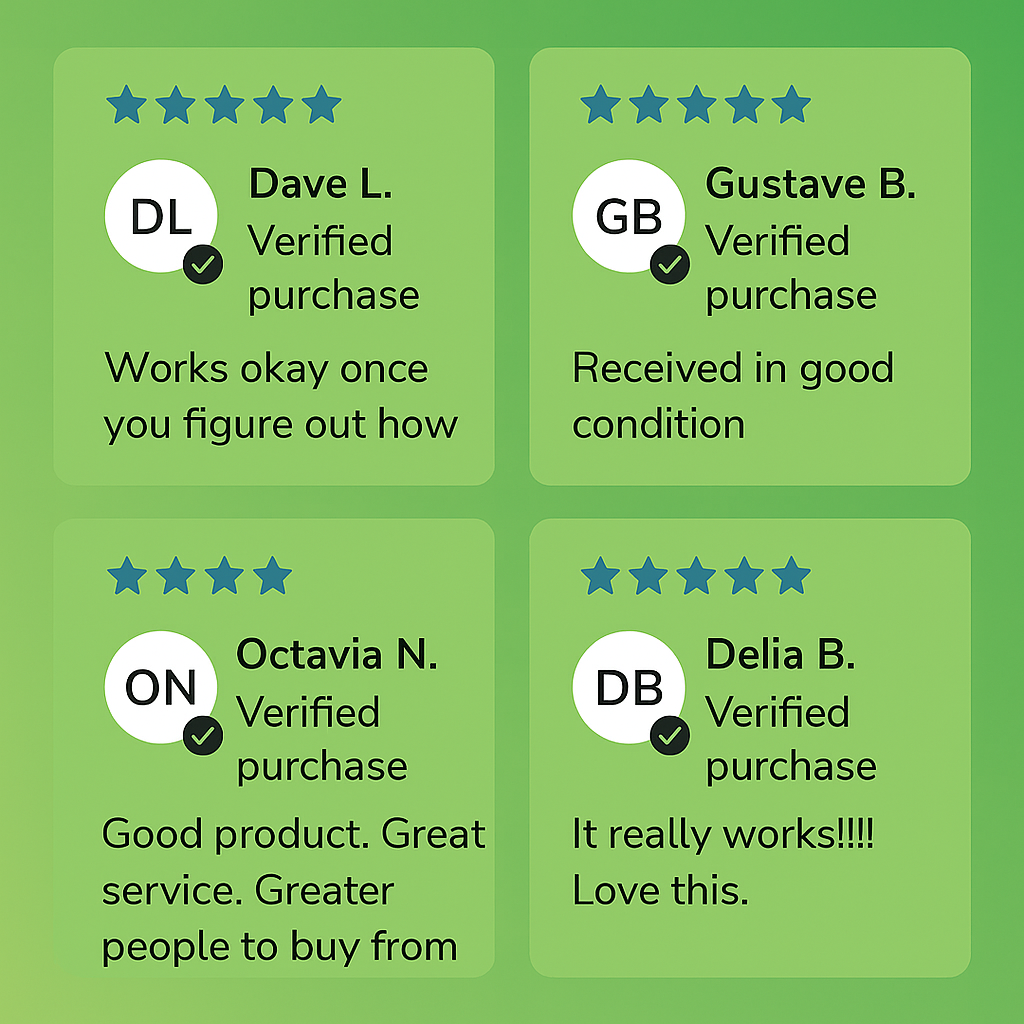1024x1024 pixels.
Task: Click Octavia N.'s verified checkmark badge
Action: tap(204, 736)
